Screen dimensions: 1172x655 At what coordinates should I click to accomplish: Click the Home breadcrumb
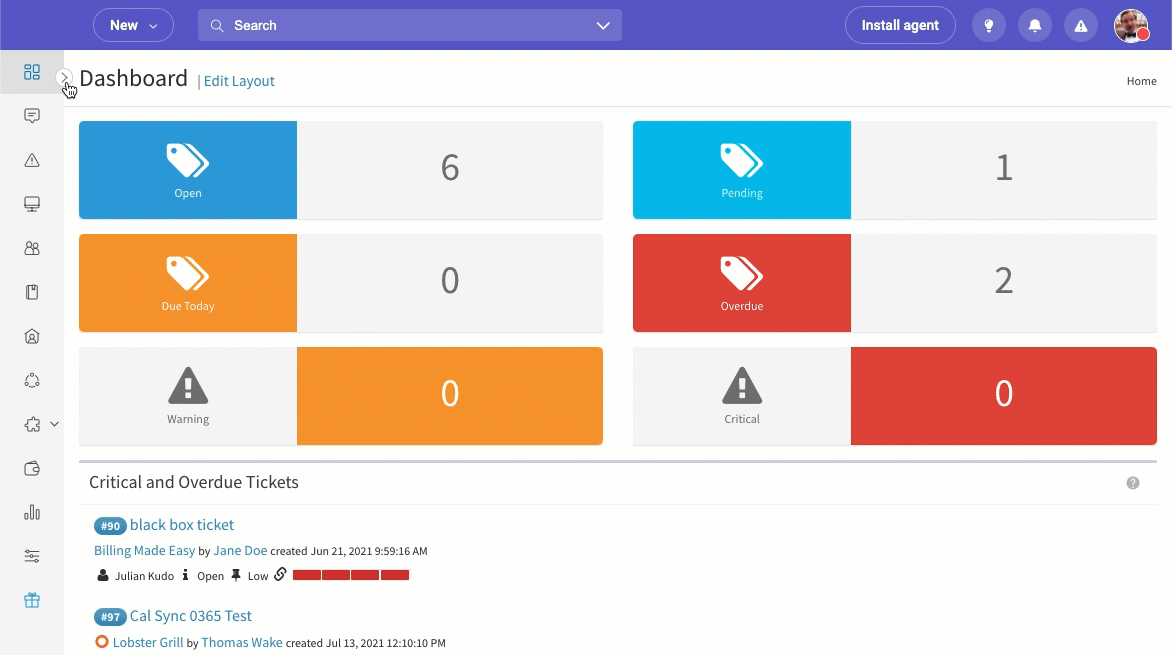[1141, 81]
